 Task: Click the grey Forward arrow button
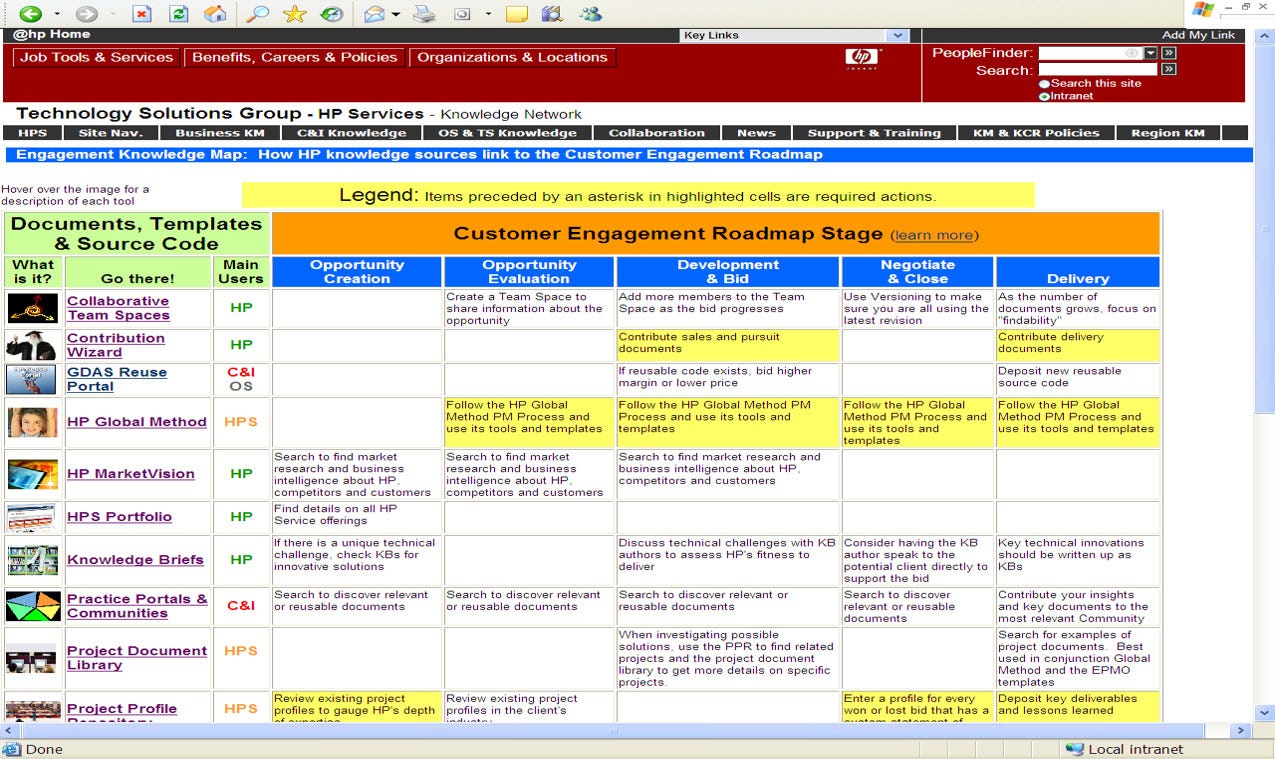87,14
